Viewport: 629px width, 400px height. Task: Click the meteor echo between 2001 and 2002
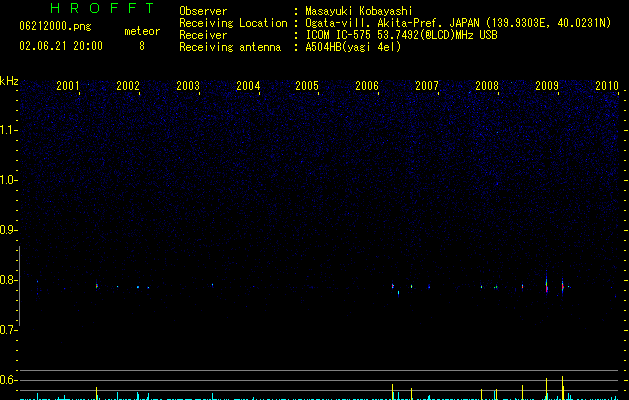(x=97, y=286)
